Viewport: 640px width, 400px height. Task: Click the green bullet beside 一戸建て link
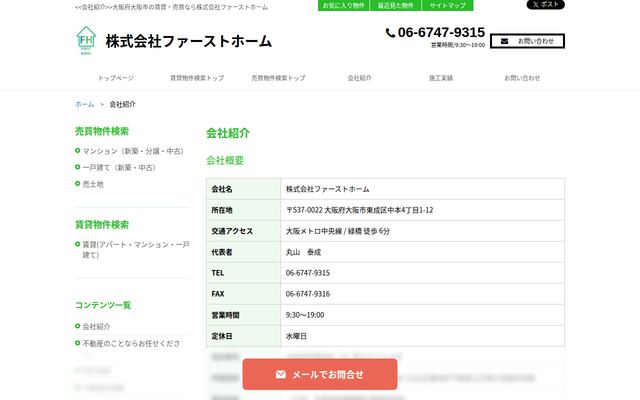tap(78, 167)
